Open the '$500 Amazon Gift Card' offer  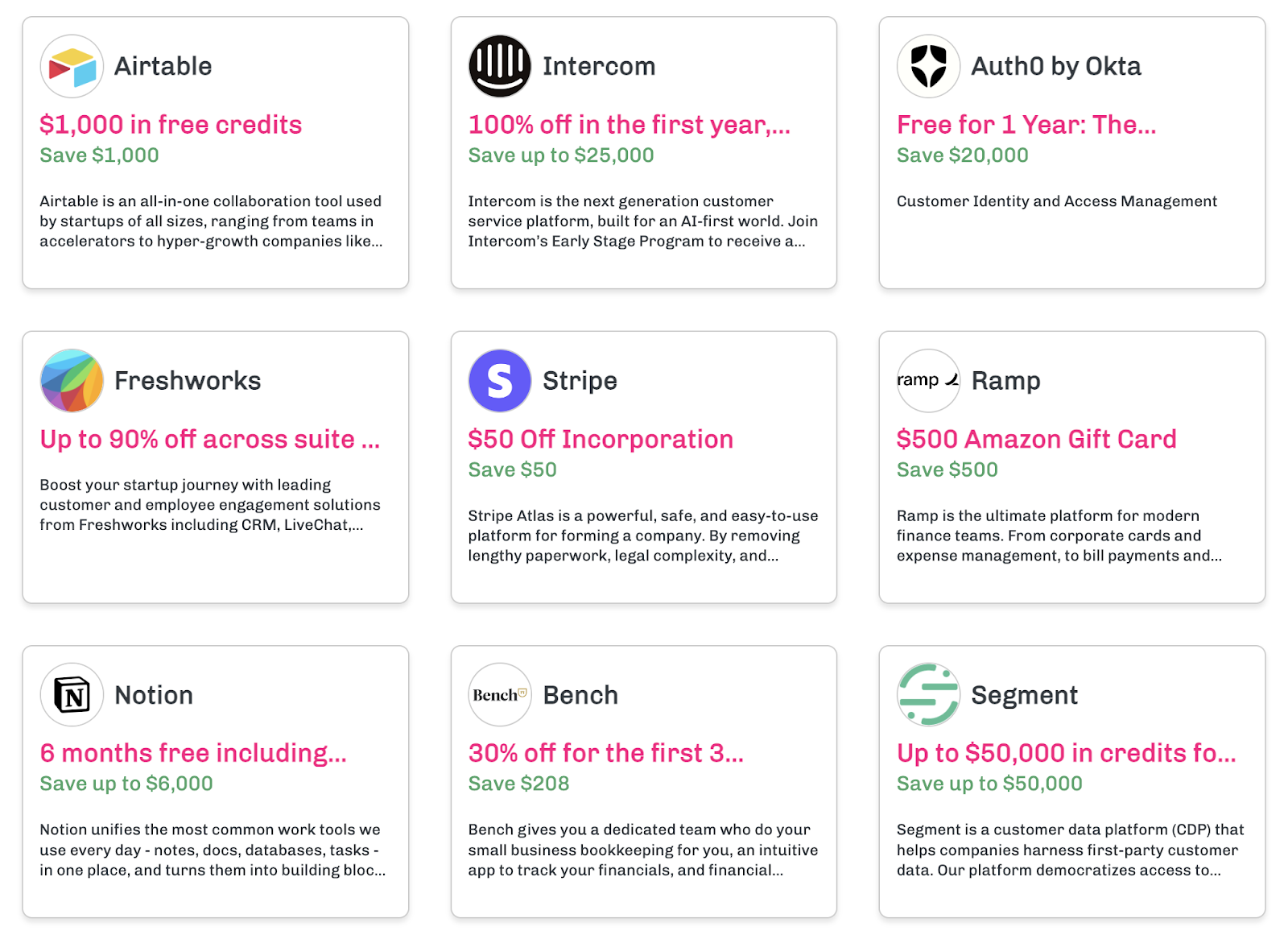point(1037,439)
